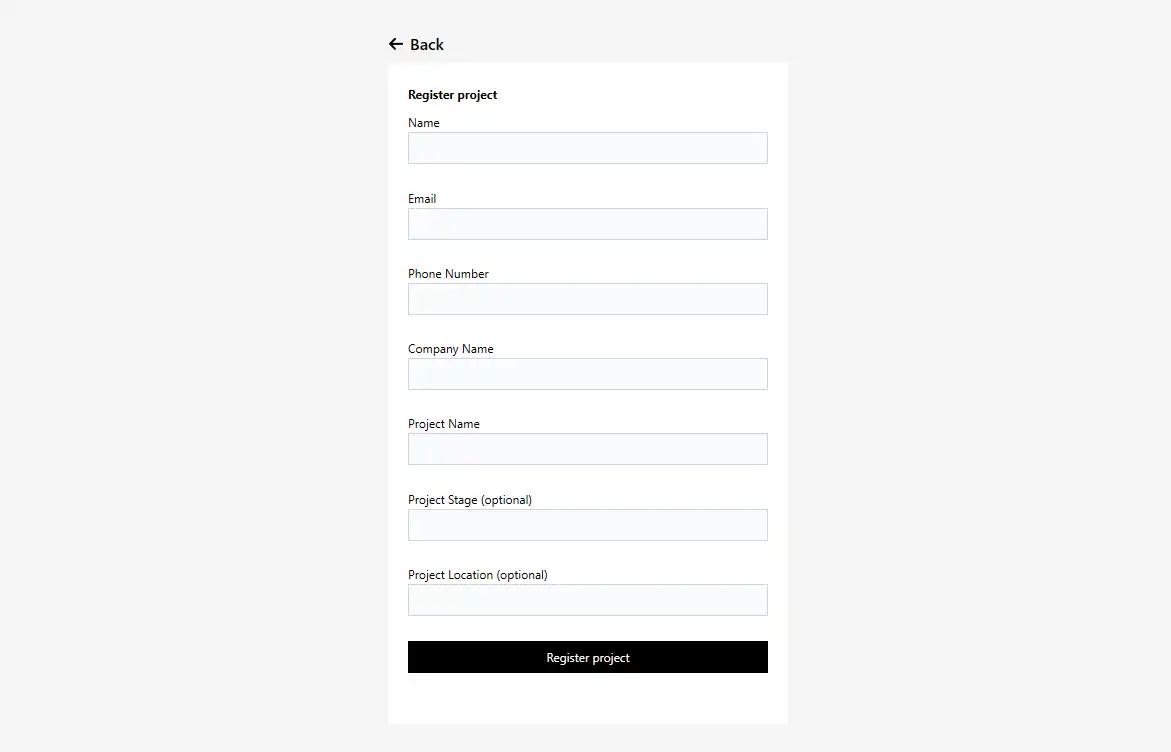
Task: Select the Project Location optional field
Action: [587, 599]
